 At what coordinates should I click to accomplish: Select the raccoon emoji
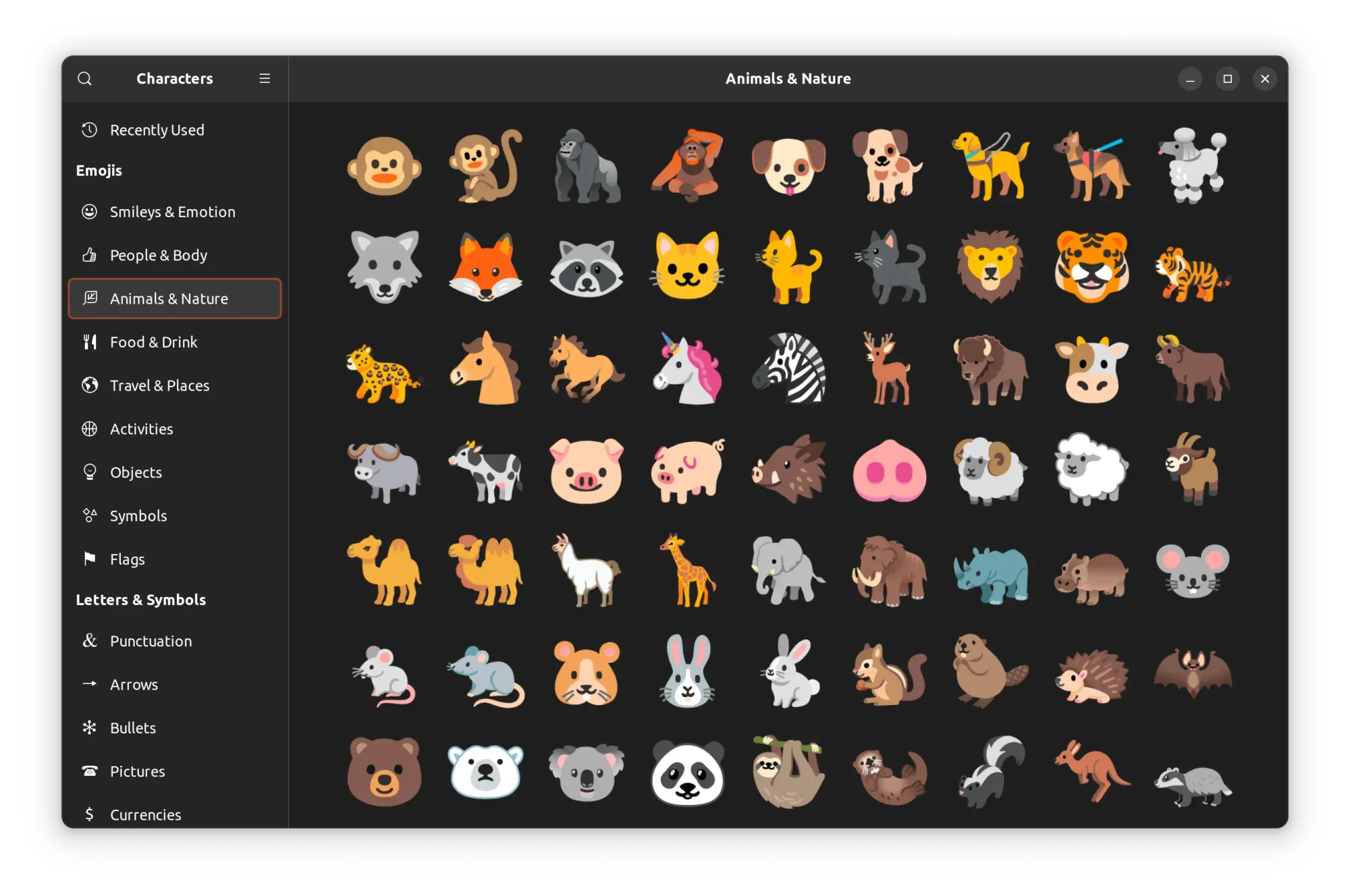coord(587,267)
